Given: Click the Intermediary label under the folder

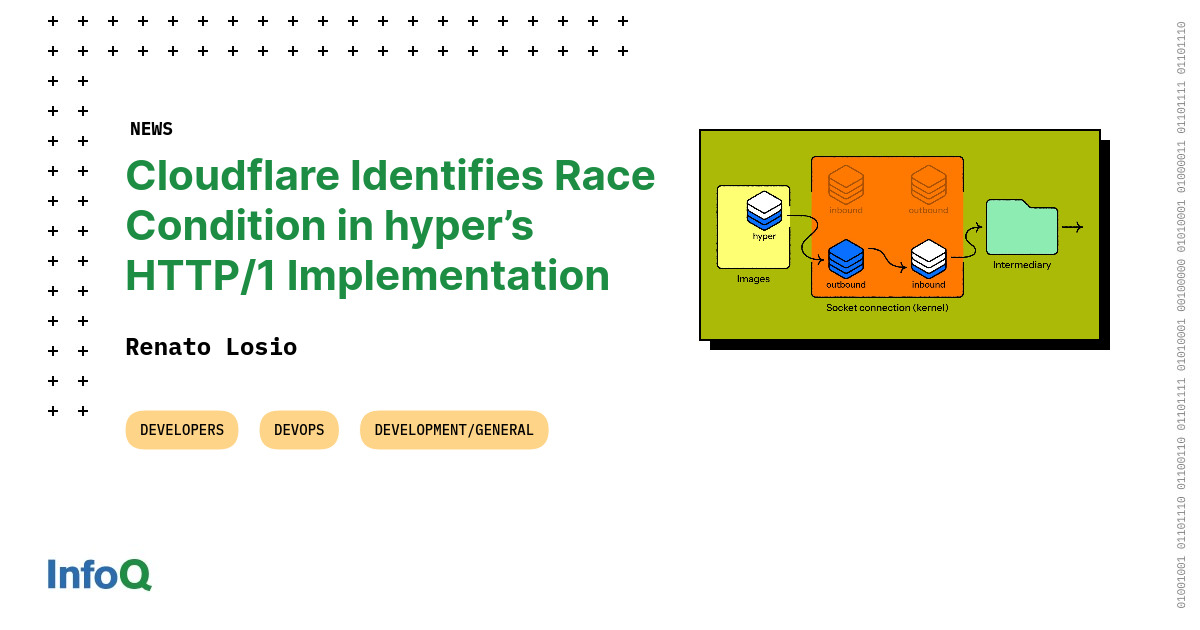Looking at the screenshot, I should pyautogui.click(x=1022, y=265).
